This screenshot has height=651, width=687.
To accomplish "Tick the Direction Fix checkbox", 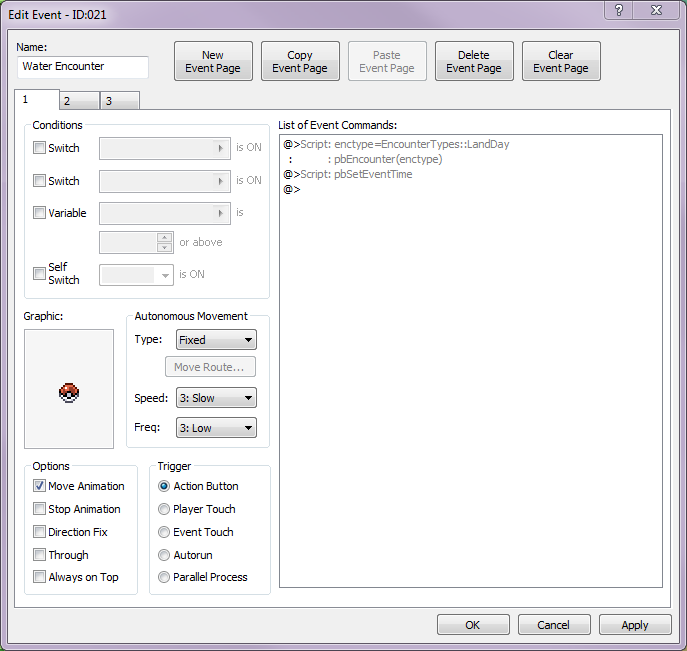I will [x=40, y=532].
